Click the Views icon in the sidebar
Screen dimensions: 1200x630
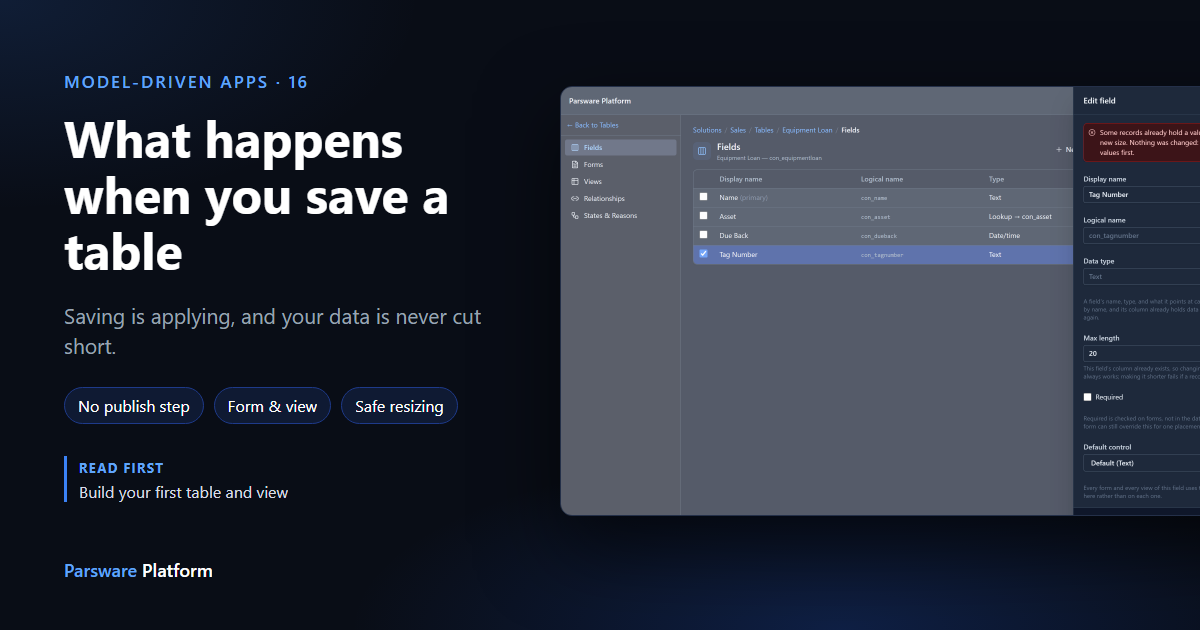click(x=573, y=182)
